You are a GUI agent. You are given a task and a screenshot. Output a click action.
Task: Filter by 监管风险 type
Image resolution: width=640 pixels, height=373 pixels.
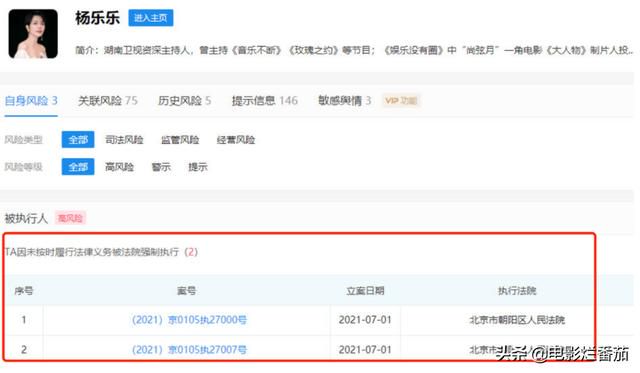180,140
